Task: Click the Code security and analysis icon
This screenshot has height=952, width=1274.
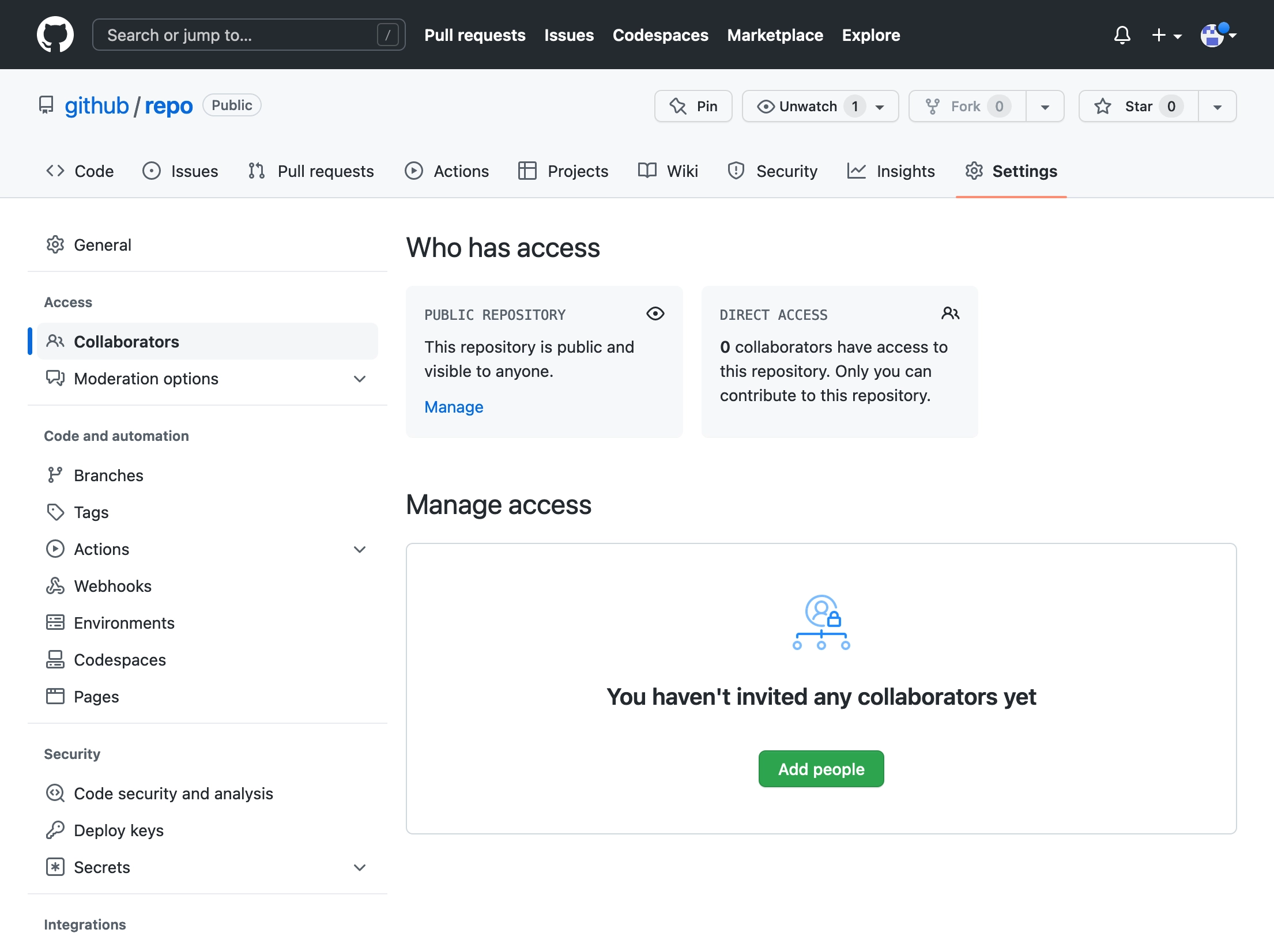Action: (55, 794)
